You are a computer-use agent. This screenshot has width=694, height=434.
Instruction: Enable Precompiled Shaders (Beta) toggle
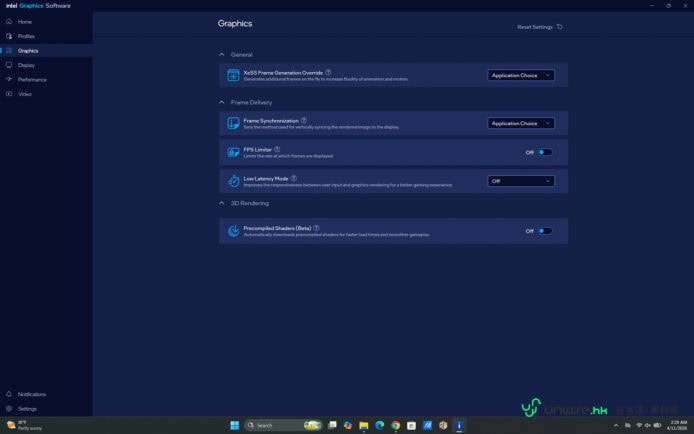point(545,231)
